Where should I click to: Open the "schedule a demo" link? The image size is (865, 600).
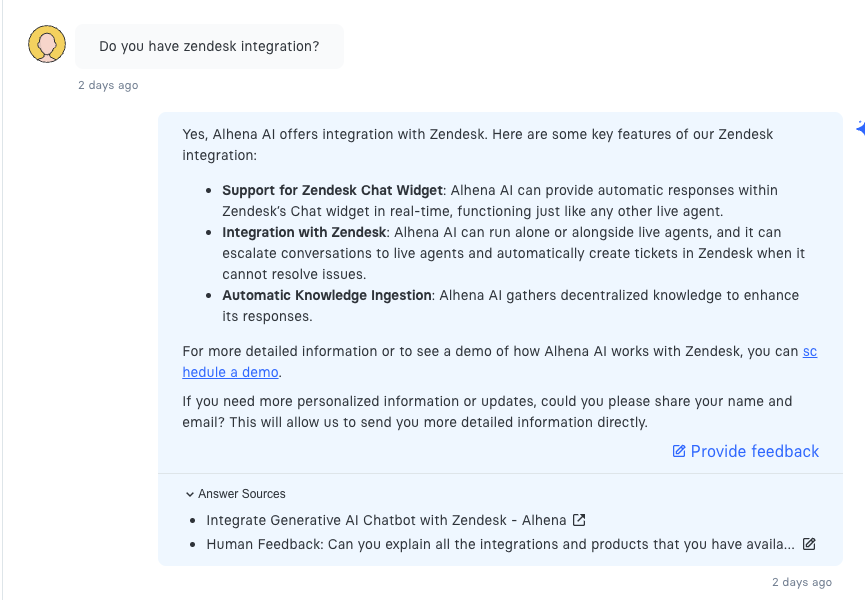(230, 372)
